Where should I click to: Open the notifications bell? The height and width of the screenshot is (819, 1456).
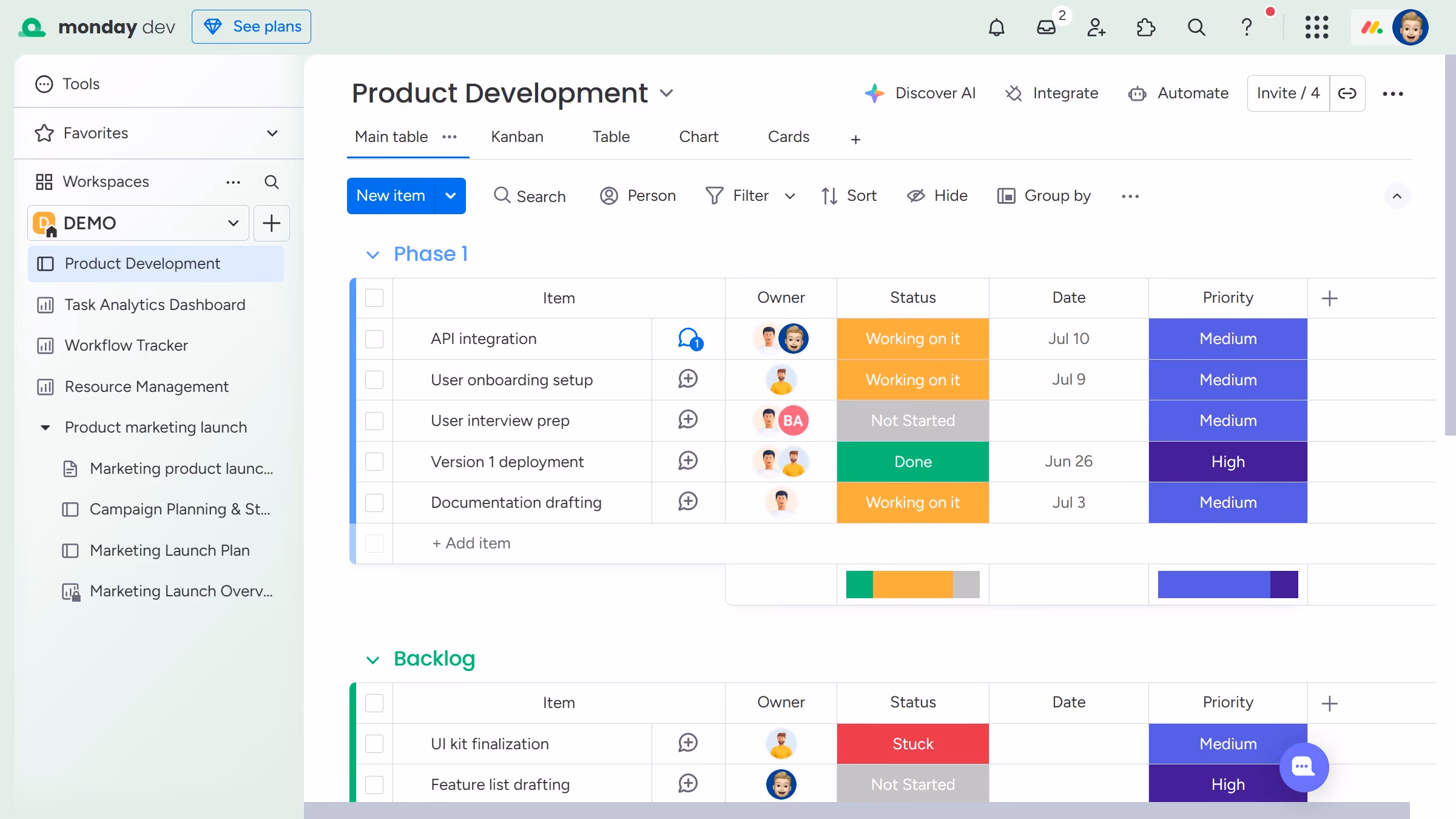[x=996, y=27]
